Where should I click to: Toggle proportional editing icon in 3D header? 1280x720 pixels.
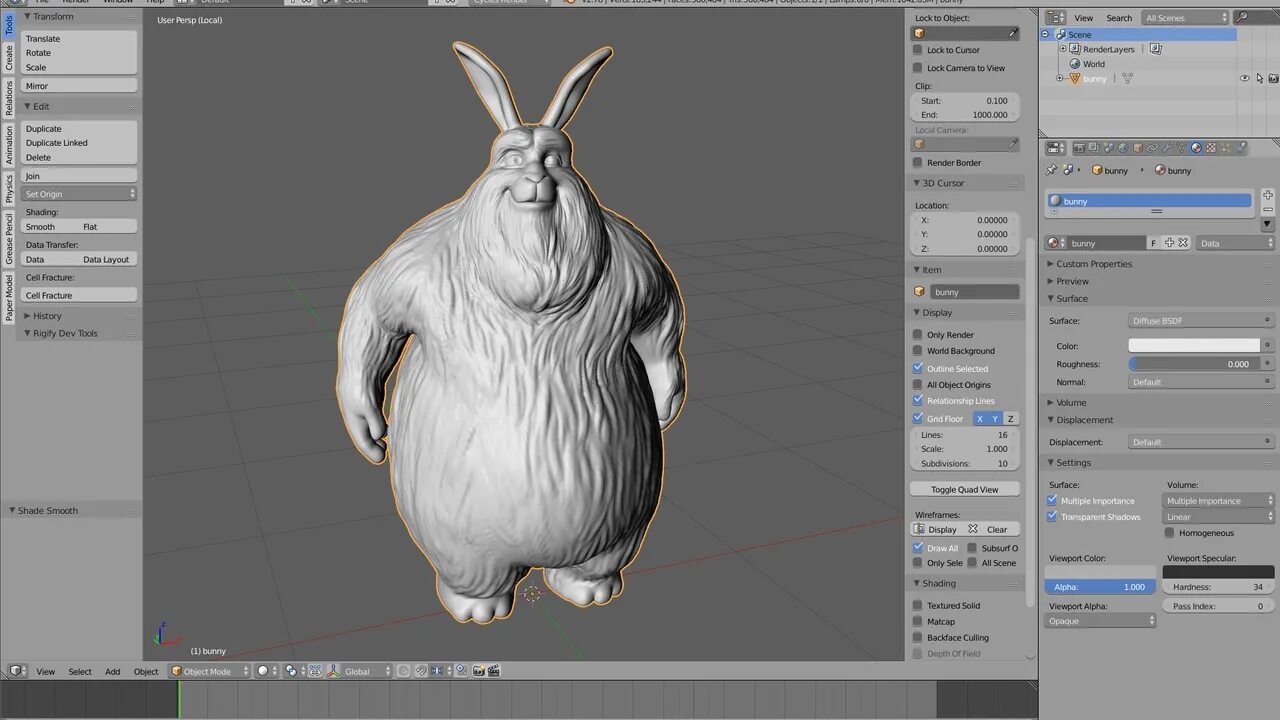click(x=403, y=671)
